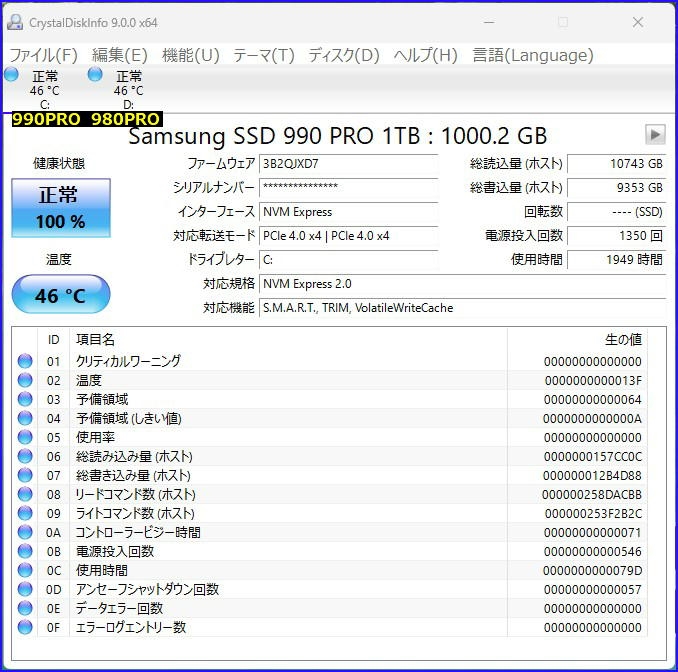Click the D: drive 正常 46 °C label
The height and width of the screenshot is (672, 678).
[128, 89]
